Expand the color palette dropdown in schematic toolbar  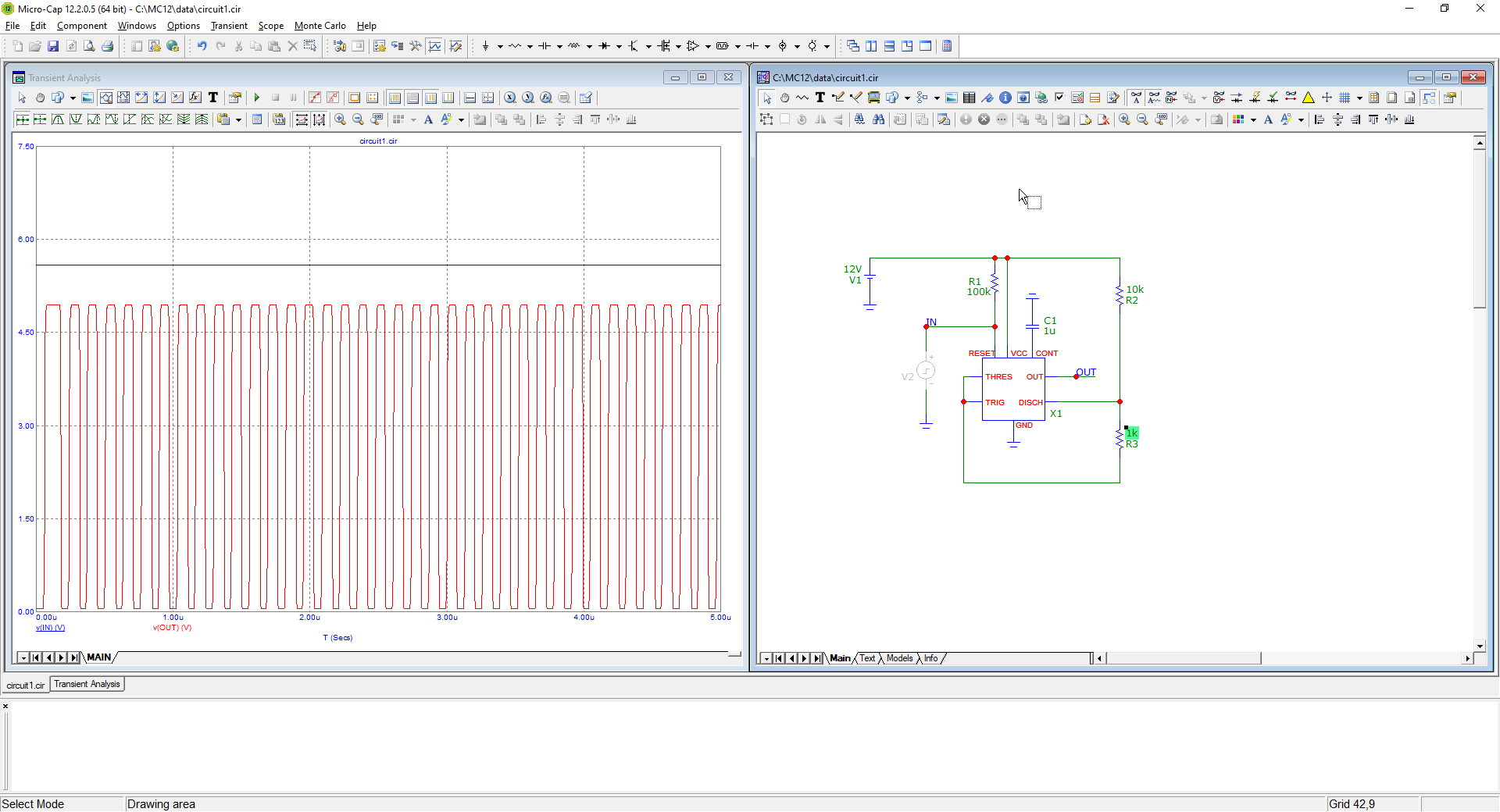[x=1253, y=119]
